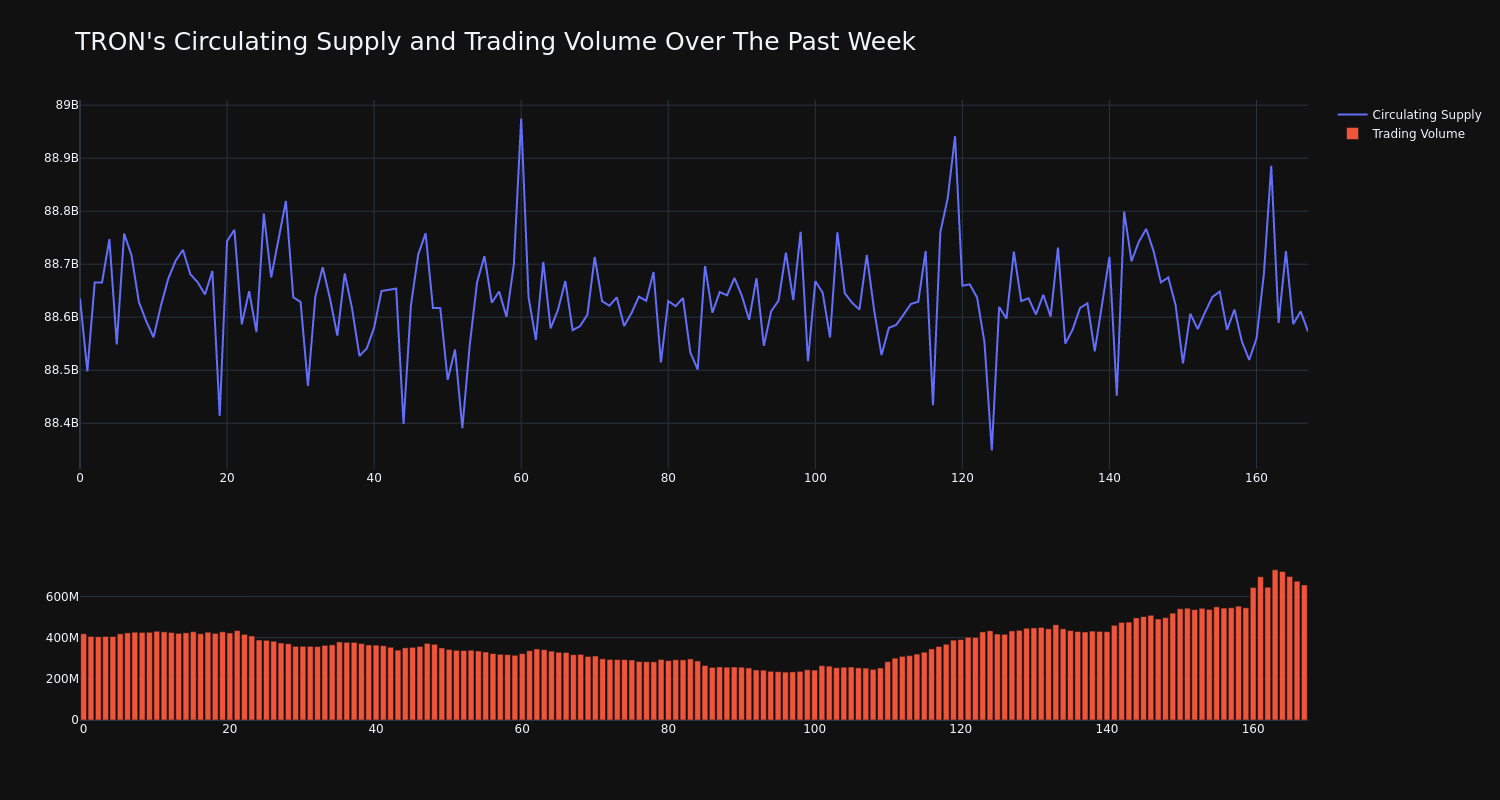
Task: Click the 100 x-axis label of volume chart
Action: (815, 729)
